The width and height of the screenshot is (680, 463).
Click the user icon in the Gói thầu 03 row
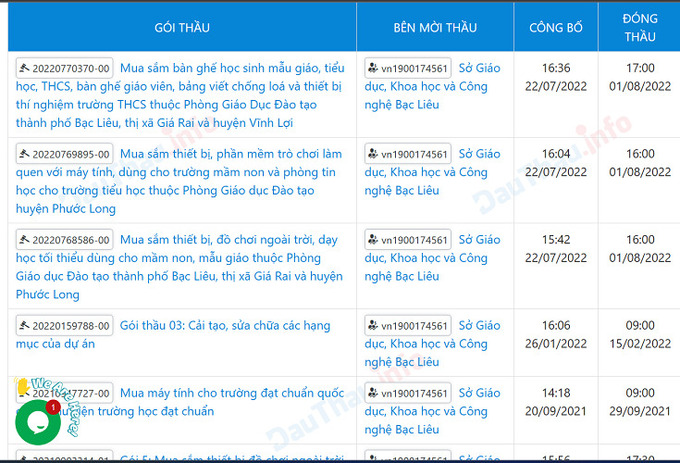[373, 327]
